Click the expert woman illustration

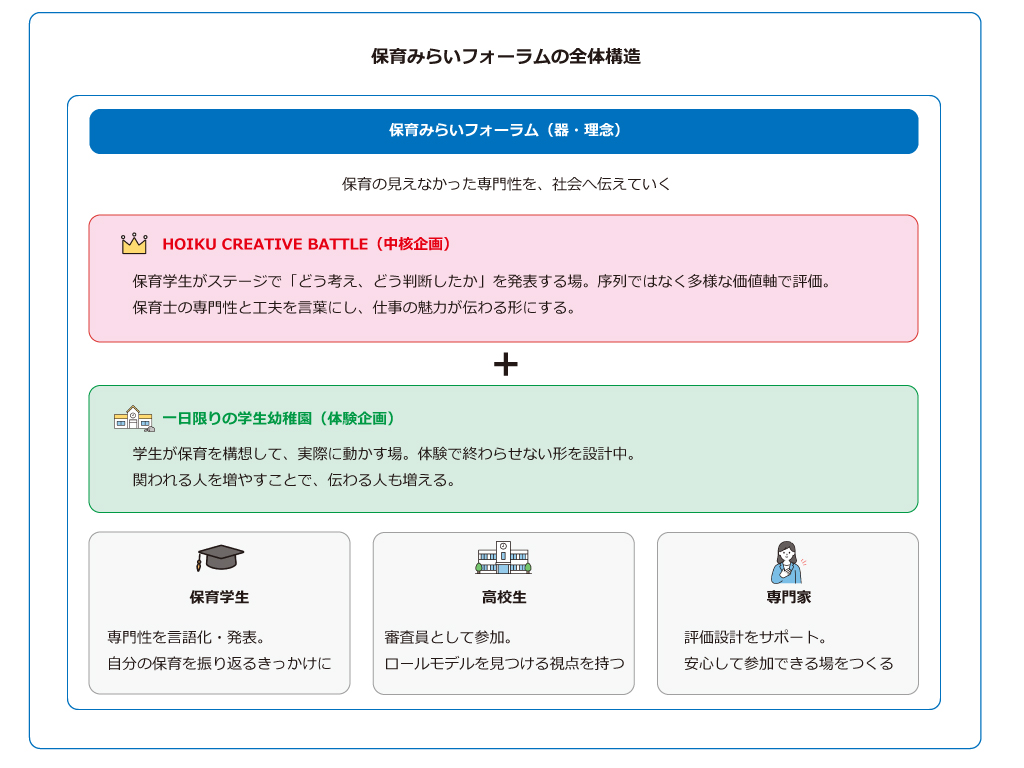point(787,562)
